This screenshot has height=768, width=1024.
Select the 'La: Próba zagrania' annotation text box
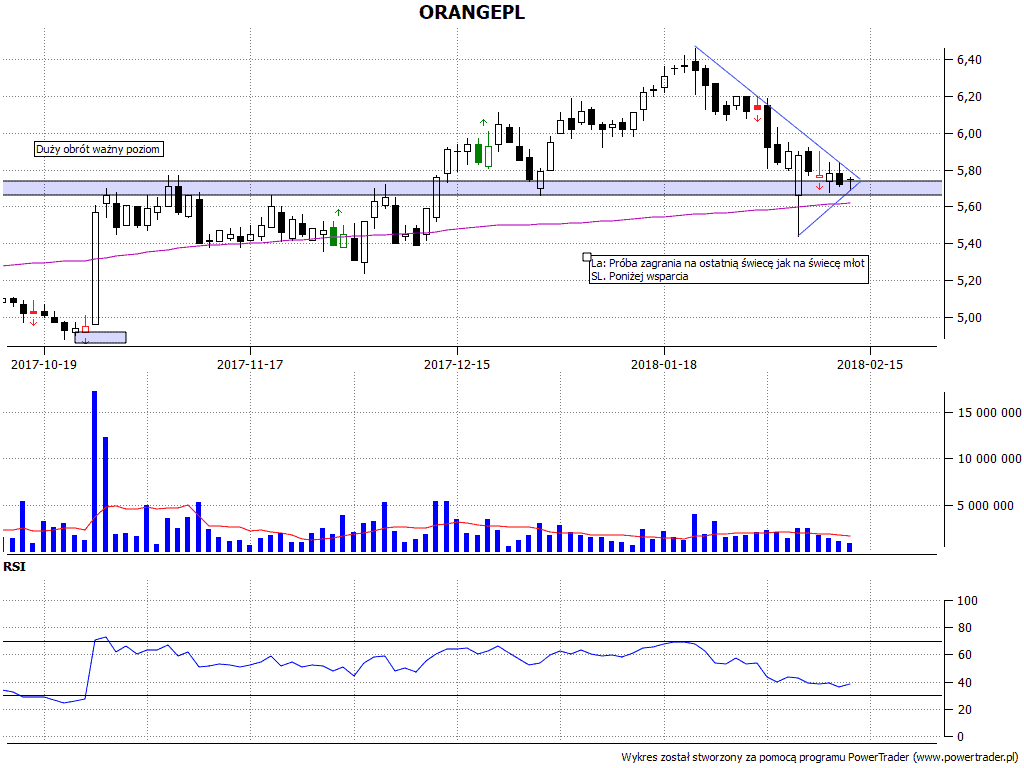(729, 270)
